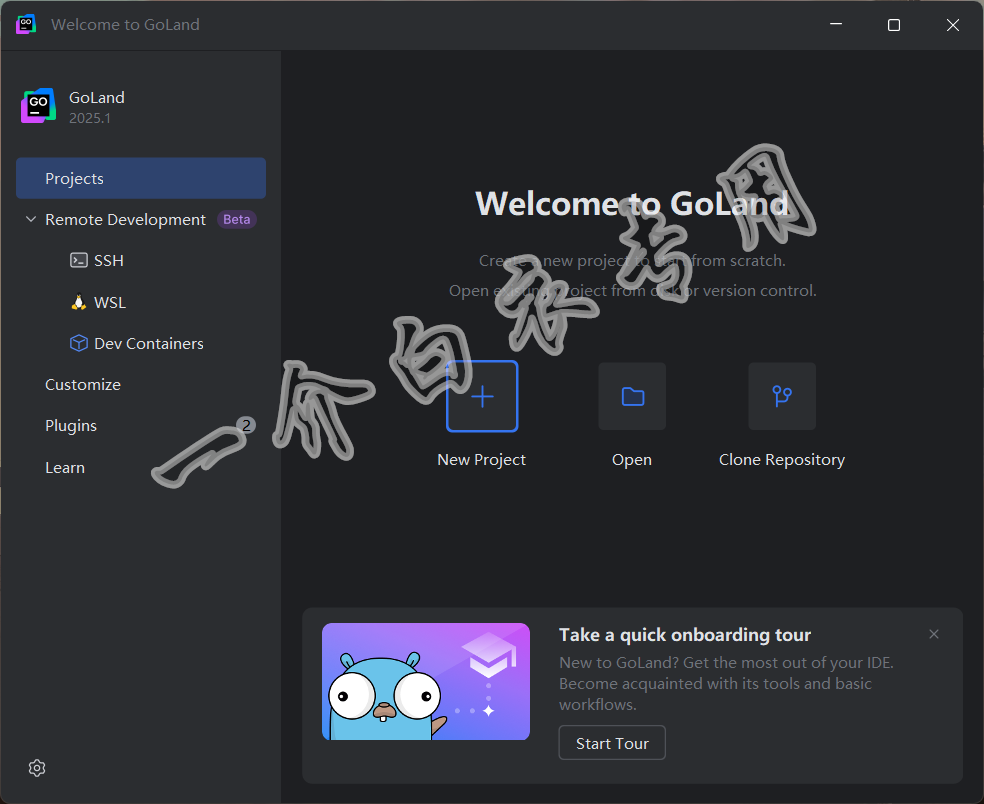Select the Projects tab

(x=141, y=178)
